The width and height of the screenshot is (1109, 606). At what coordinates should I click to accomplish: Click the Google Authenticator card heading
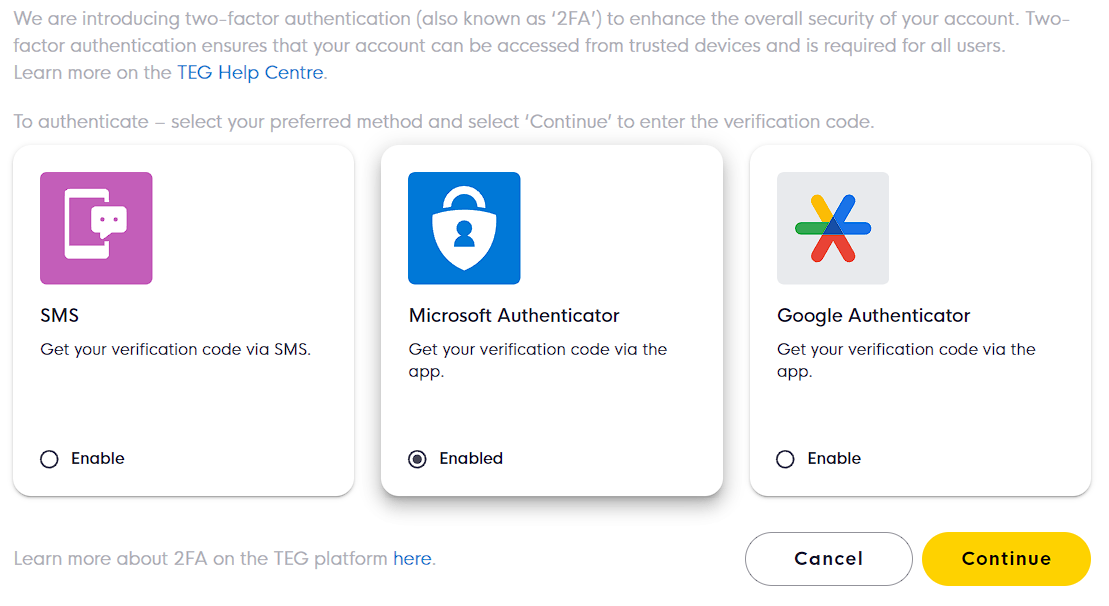[873, 316]
